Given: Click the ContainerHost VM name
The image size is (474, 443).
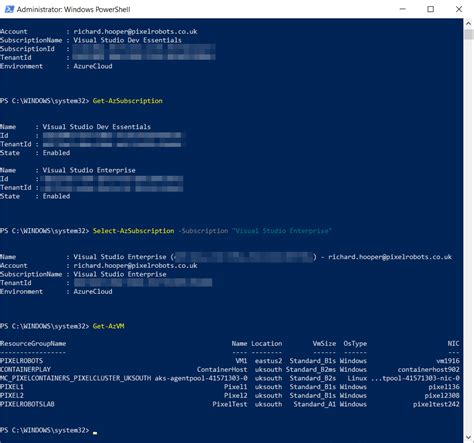Looking at the screenshot, I should click(222, 369).
